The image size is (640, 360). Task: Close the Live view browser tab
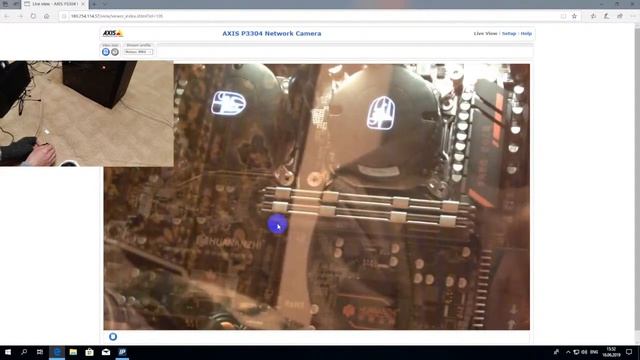(83, 4)
